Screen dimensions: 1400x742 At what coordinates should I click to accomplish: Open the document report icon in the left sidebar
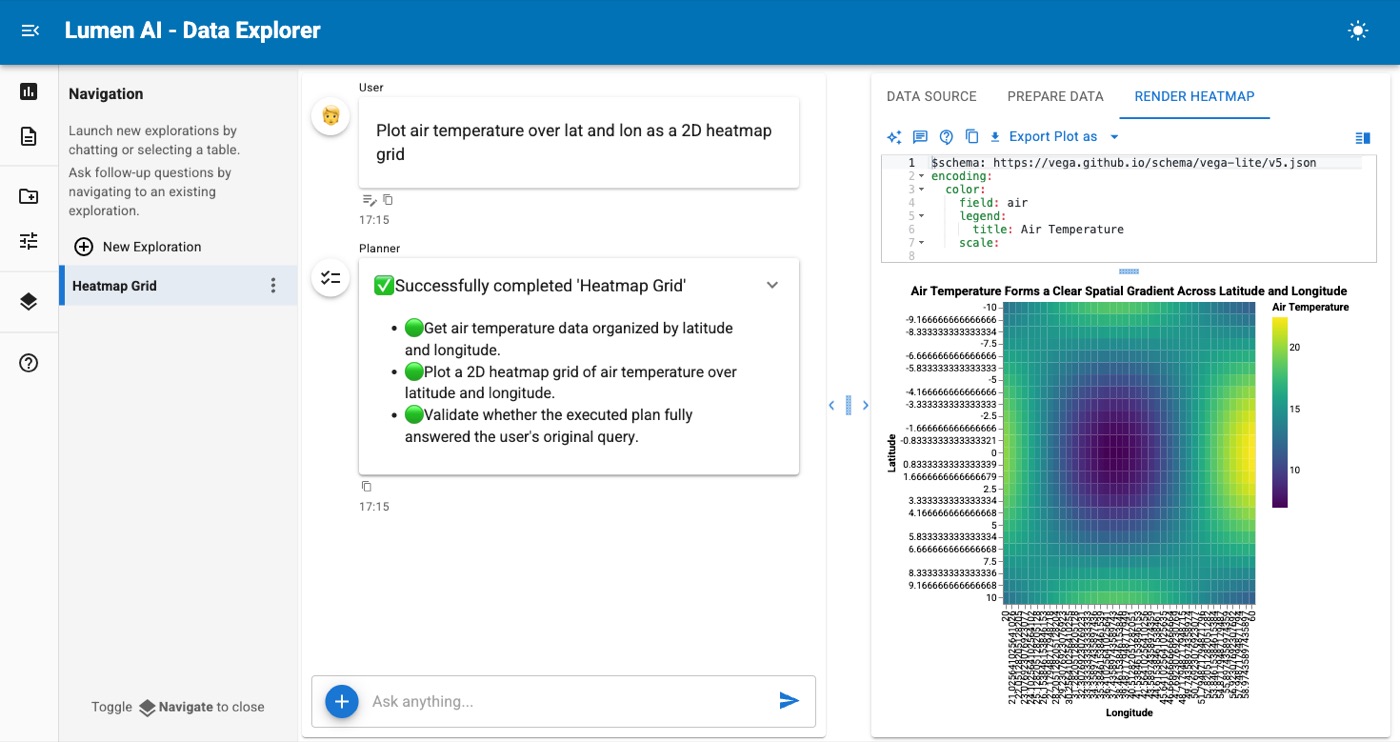pos(29,137)
